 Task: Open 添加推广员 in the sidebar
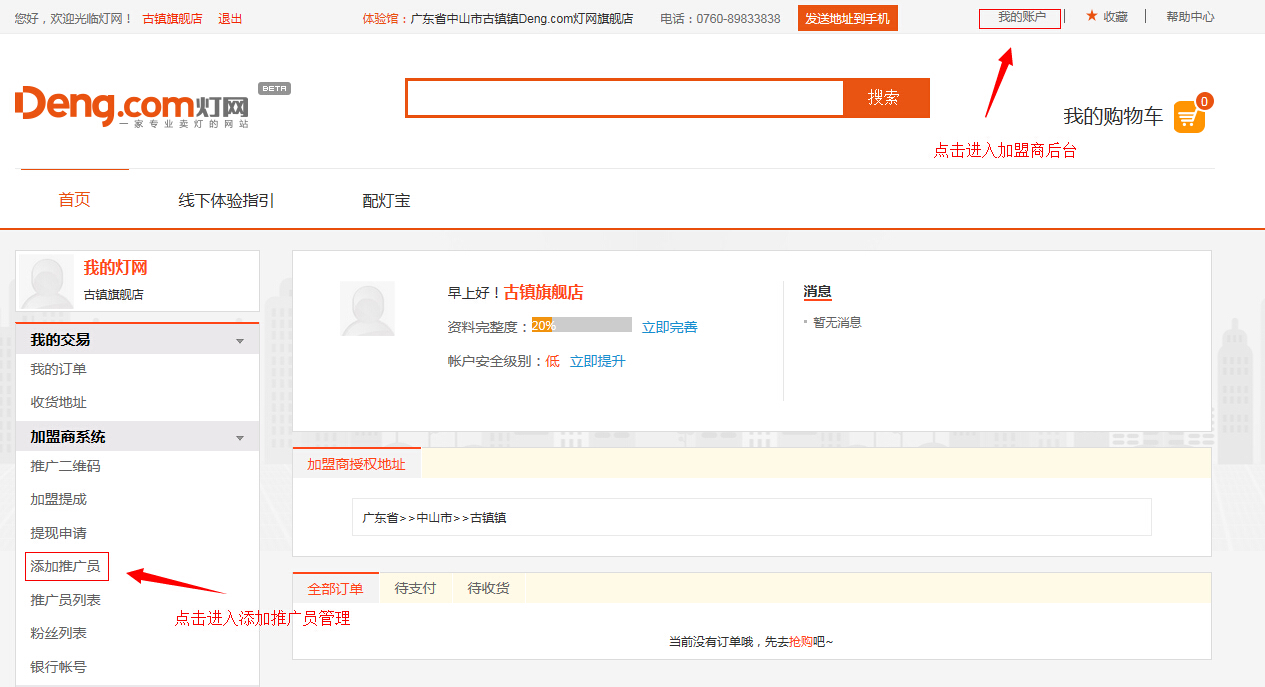[x=66, y=566]
